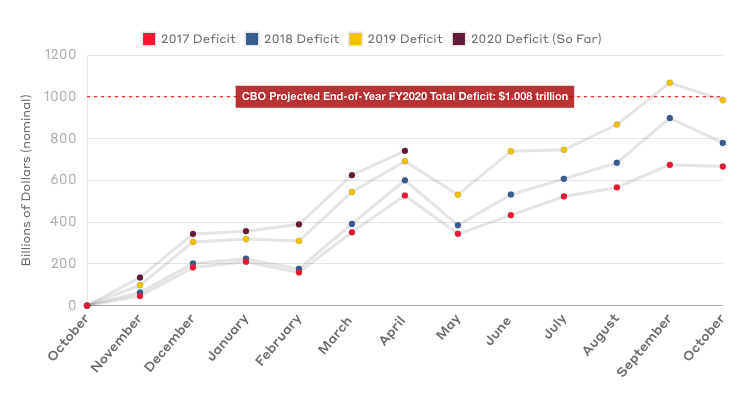Screen dimensions: 755x413
Task: Click the 2020 December data point
Action: tap(193, 234)
